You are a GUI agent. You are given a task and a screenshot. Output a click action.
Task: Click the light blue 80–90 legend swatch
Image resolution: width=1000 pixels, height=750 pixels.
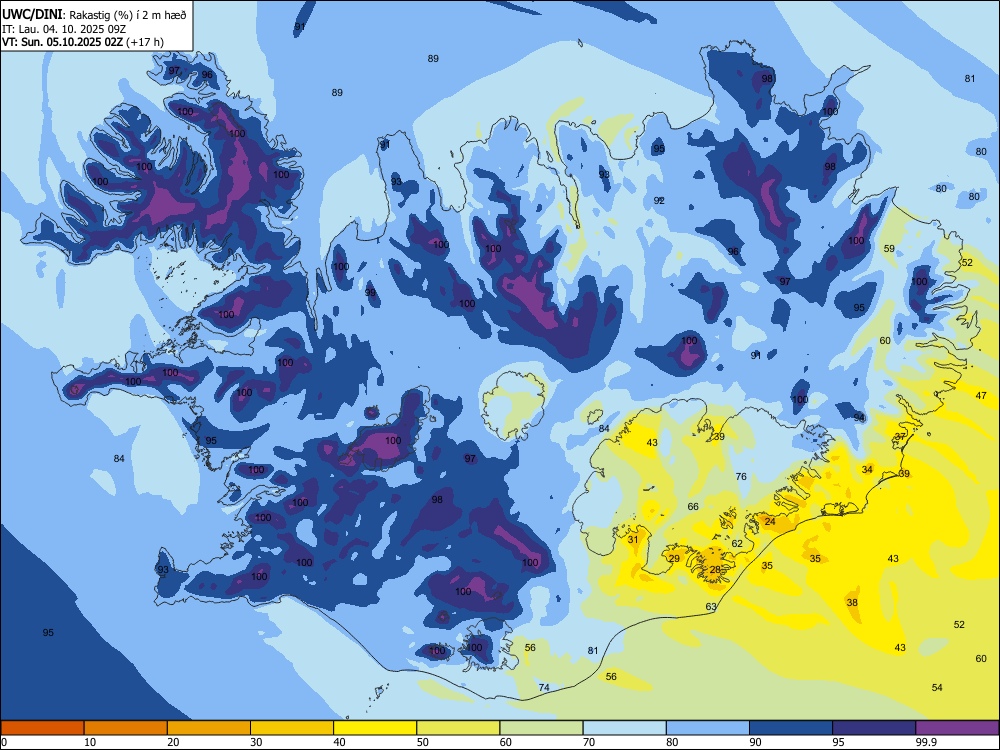click(708, 728)
